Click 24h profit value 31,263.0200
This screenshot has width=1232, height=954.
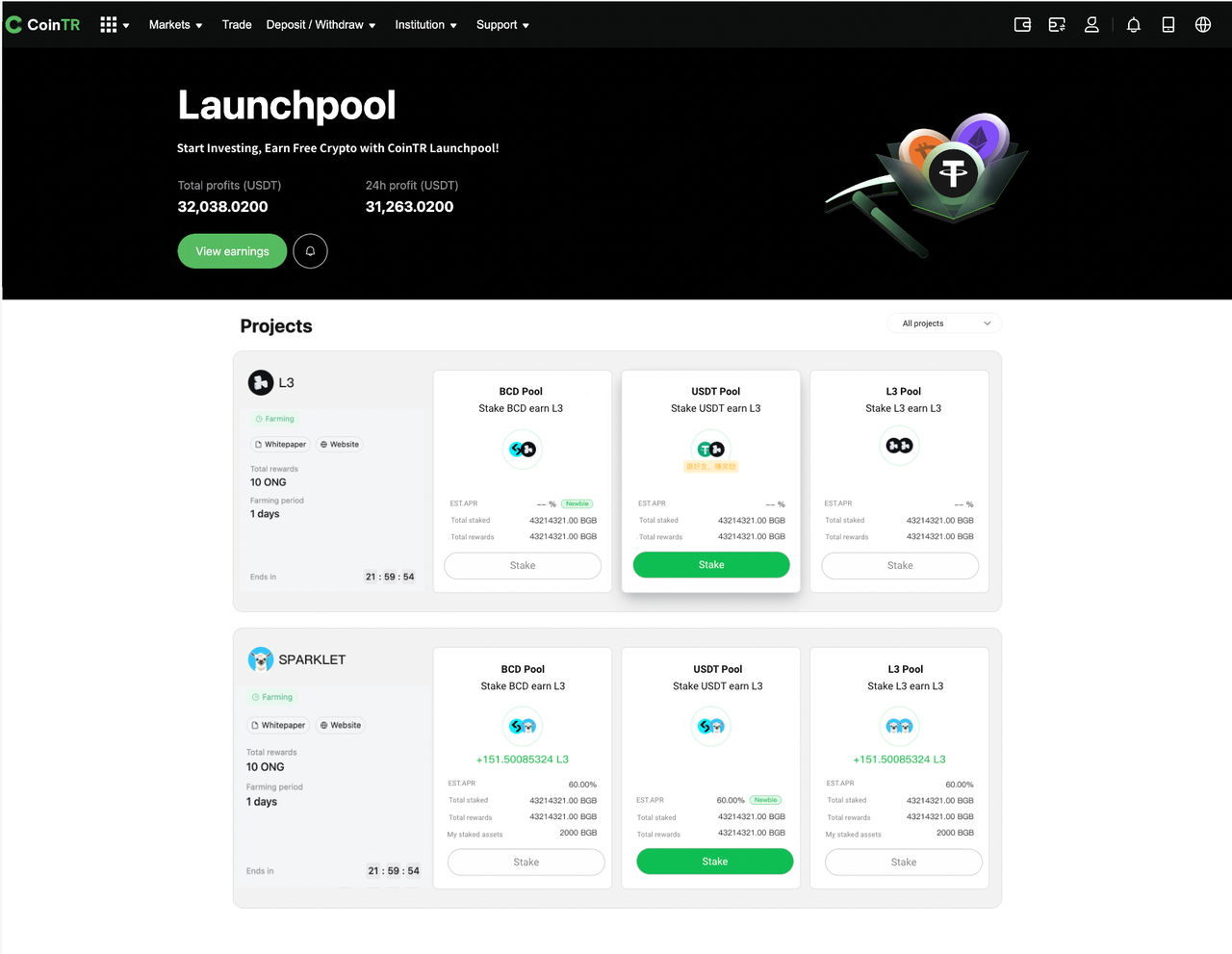point(409,207)
